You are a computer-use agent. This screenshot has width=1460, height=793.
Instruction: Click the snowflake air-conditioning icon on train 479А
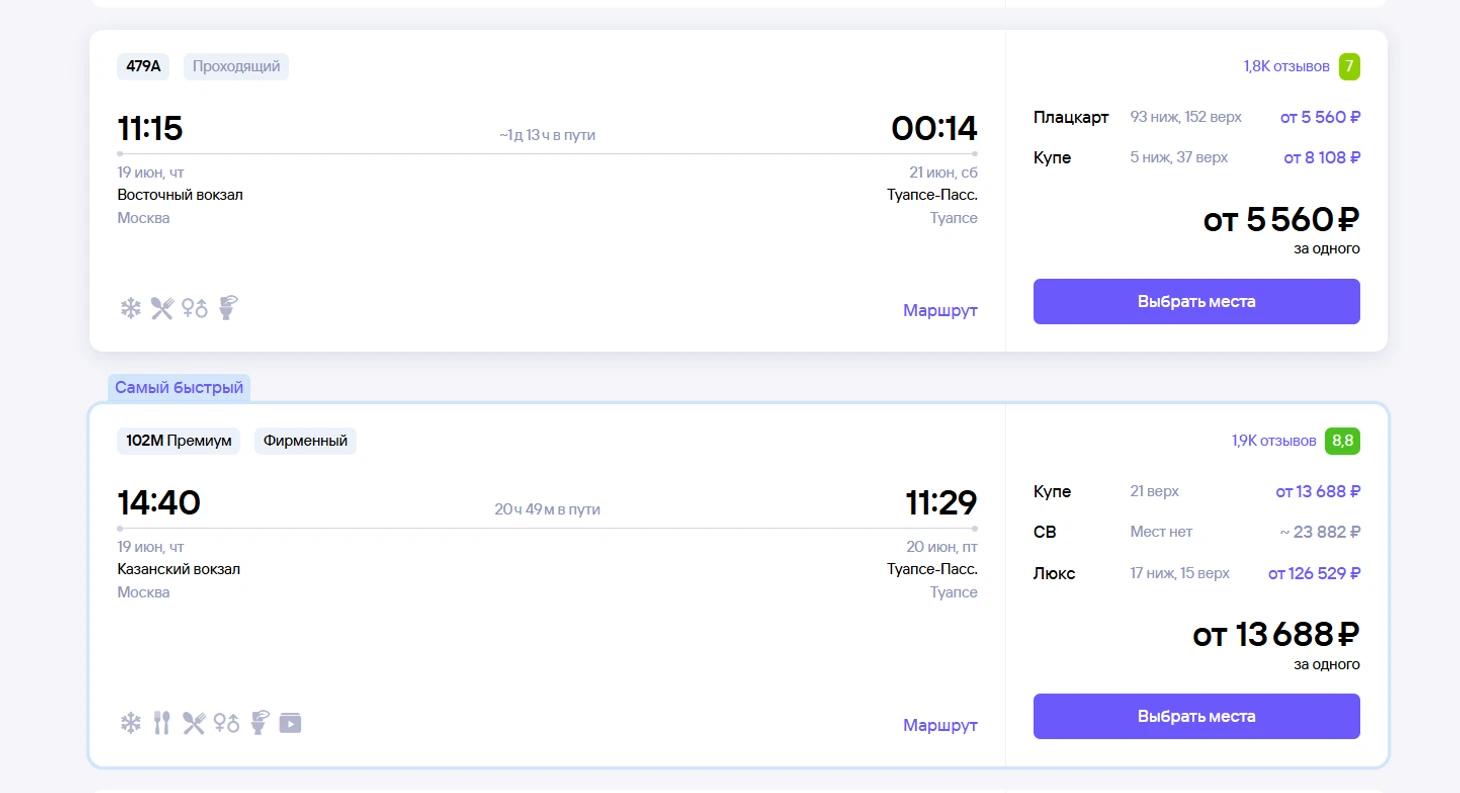point(131,309)
